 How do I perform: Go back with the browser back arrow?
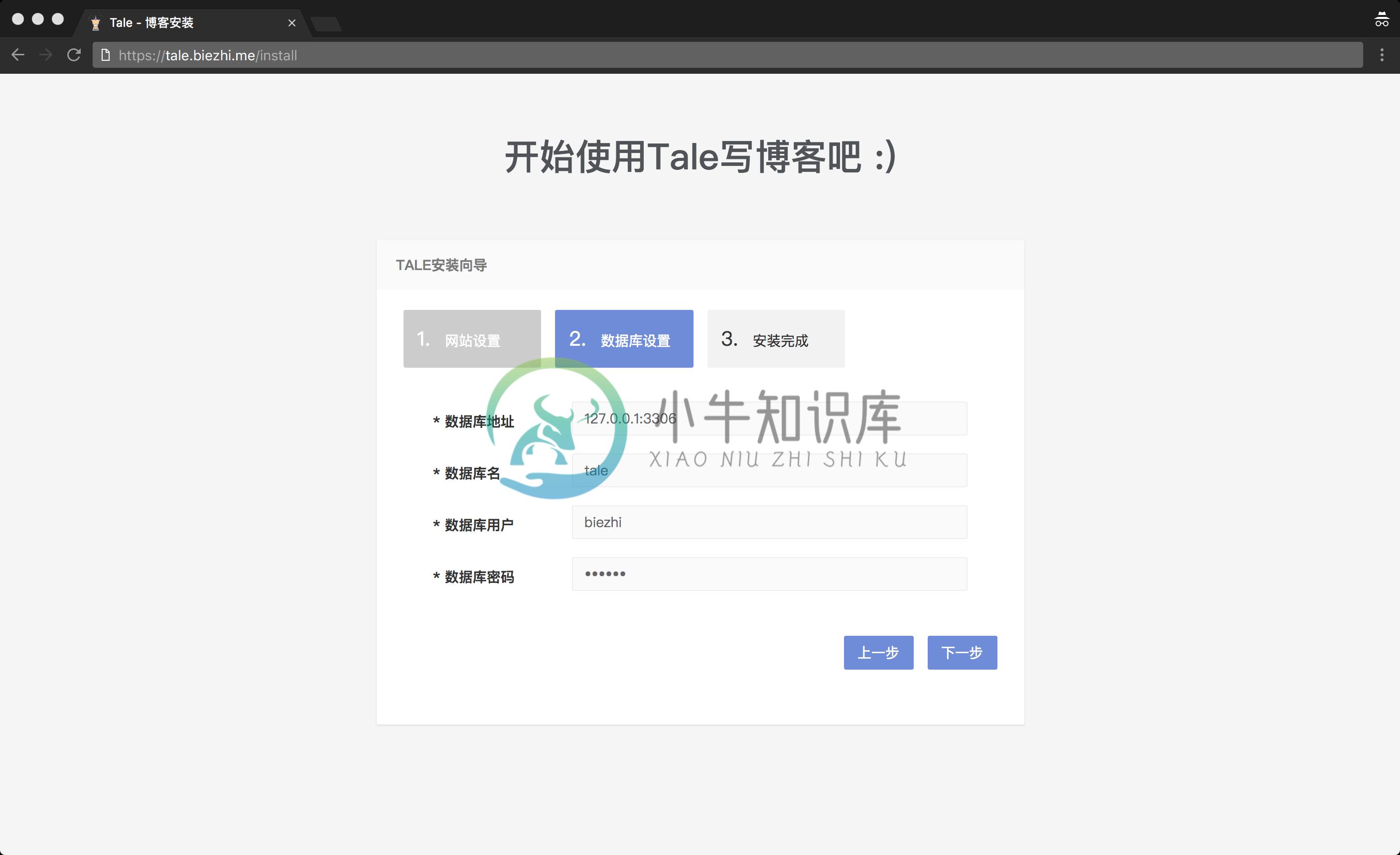pos(18,55)
